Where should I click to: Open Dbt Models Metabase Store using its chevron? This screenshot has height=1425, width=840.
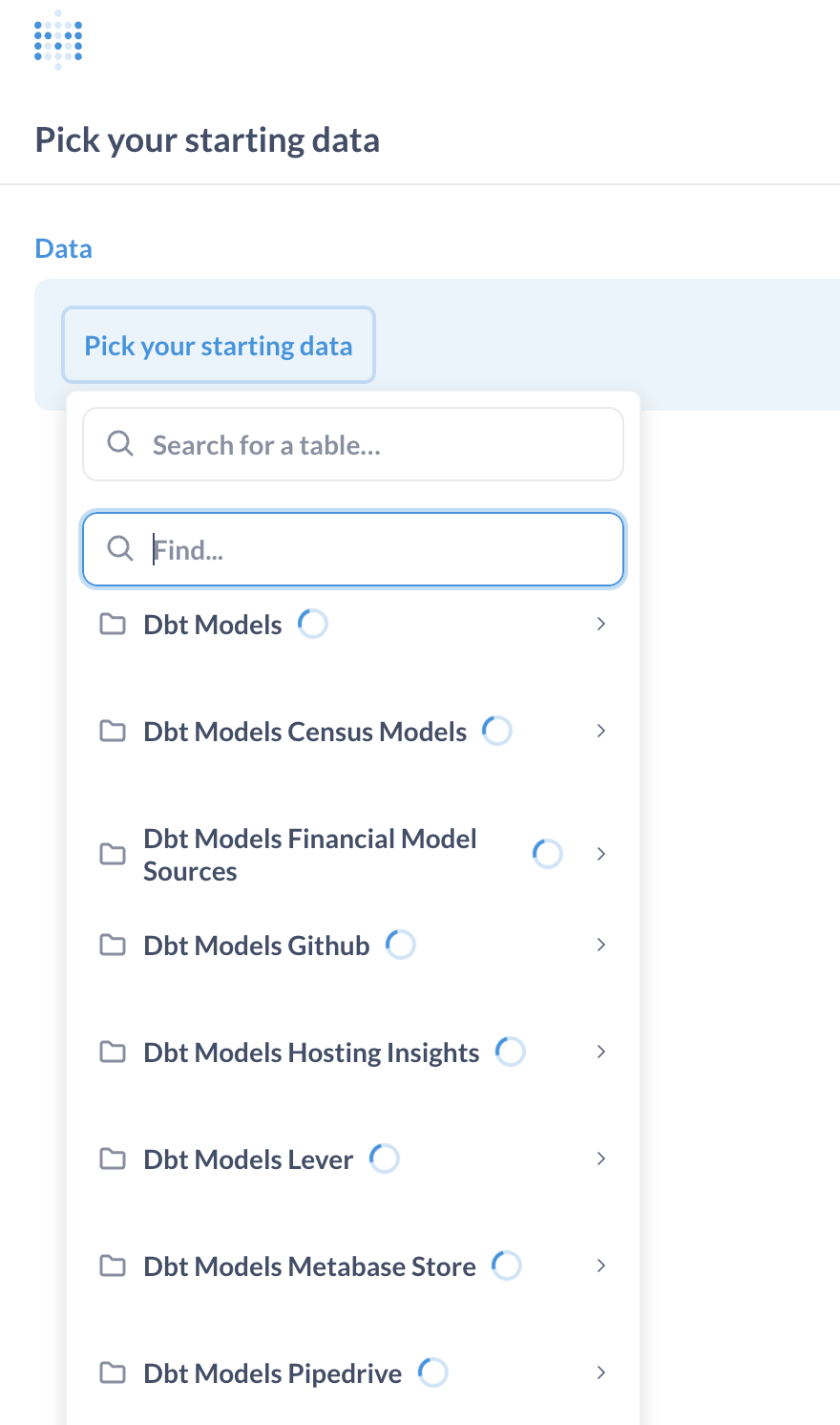click(601, 1265)
